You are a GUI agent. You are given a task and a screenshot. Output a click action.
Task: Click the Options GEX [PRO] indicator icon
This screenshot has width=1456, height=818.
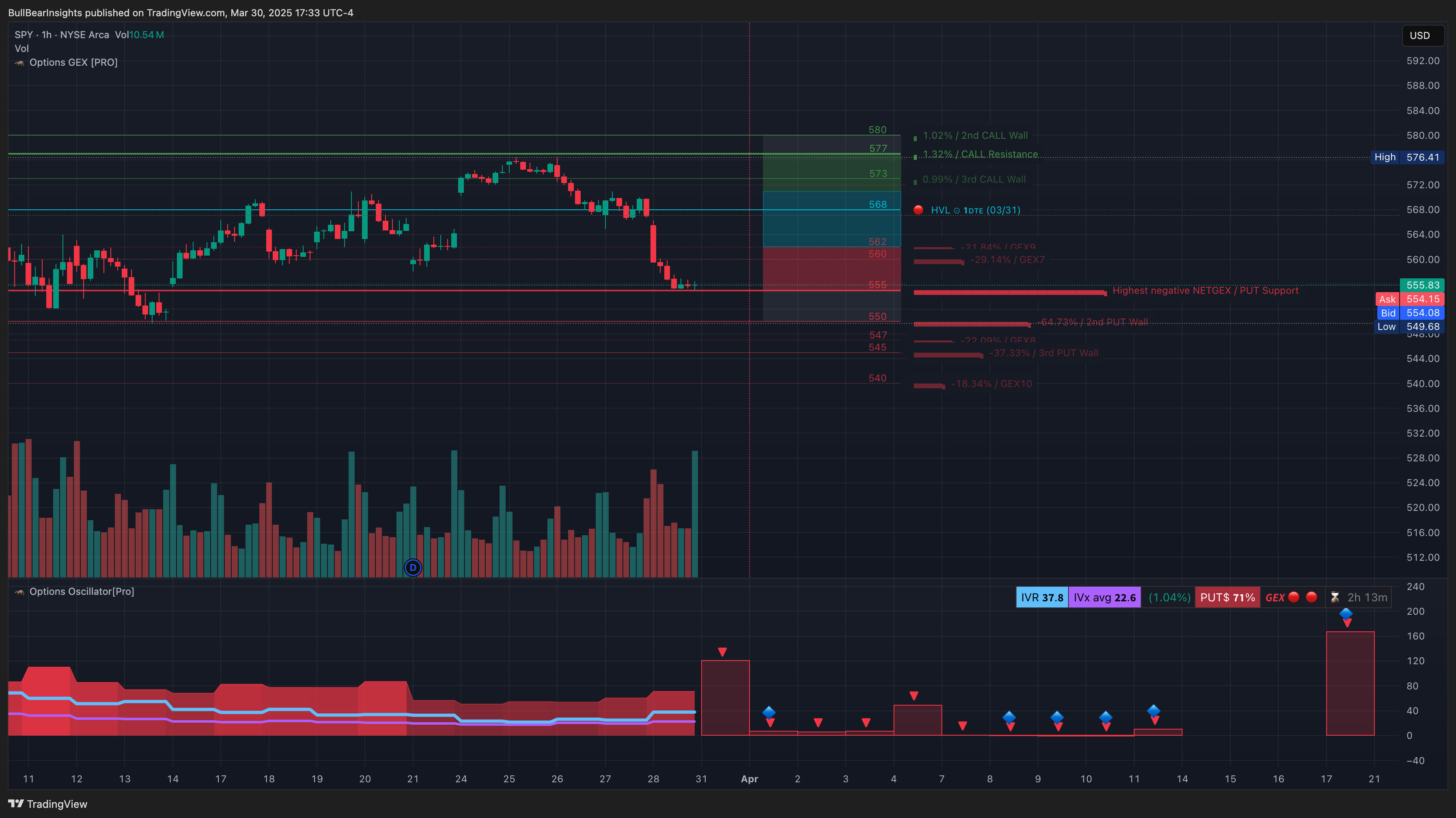(x=20, y=63)
